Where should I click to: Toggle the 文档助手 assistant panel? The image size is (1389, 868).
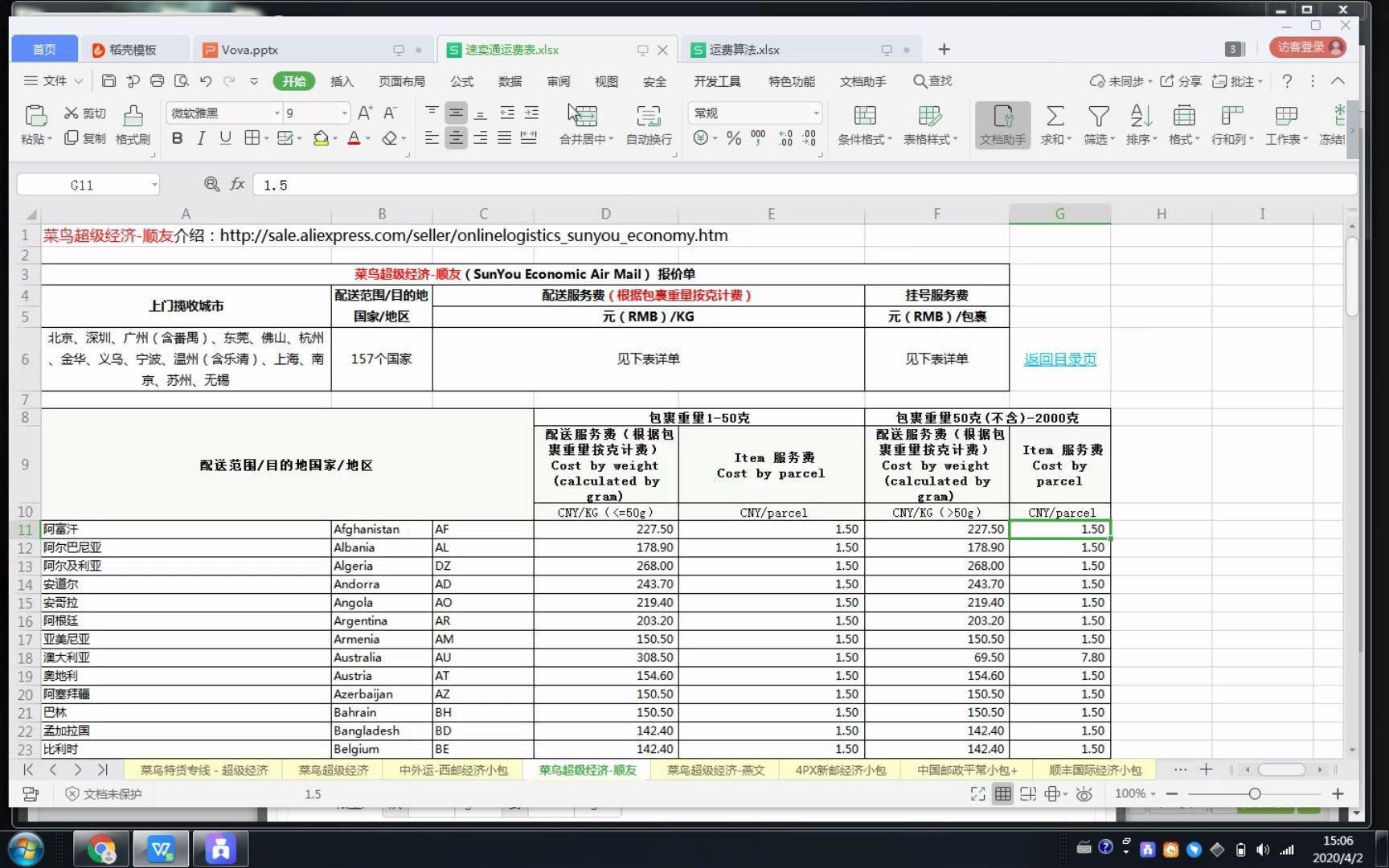click(x=1002, y=125)
